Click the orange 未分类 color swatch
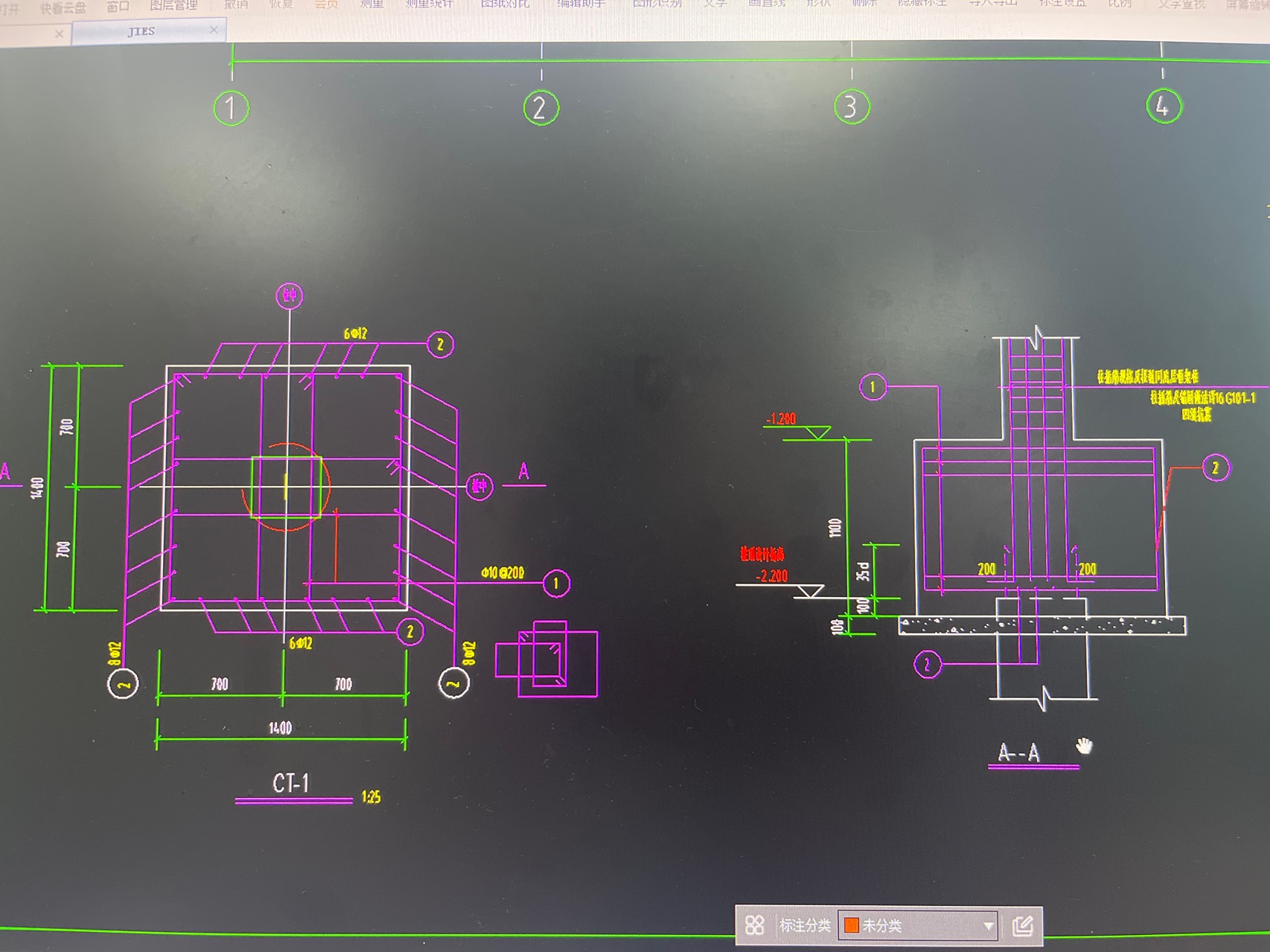Screen dimensions: 1270x952 click(x=852, y=925)
